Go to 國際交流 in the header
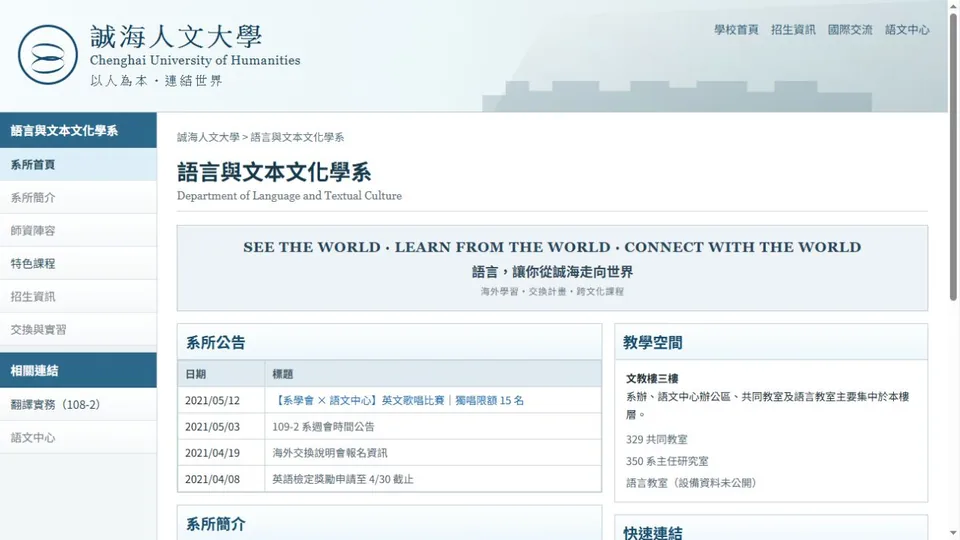Image resolution: width=960 pixels, height=540 pixels. tap(850, 29)
